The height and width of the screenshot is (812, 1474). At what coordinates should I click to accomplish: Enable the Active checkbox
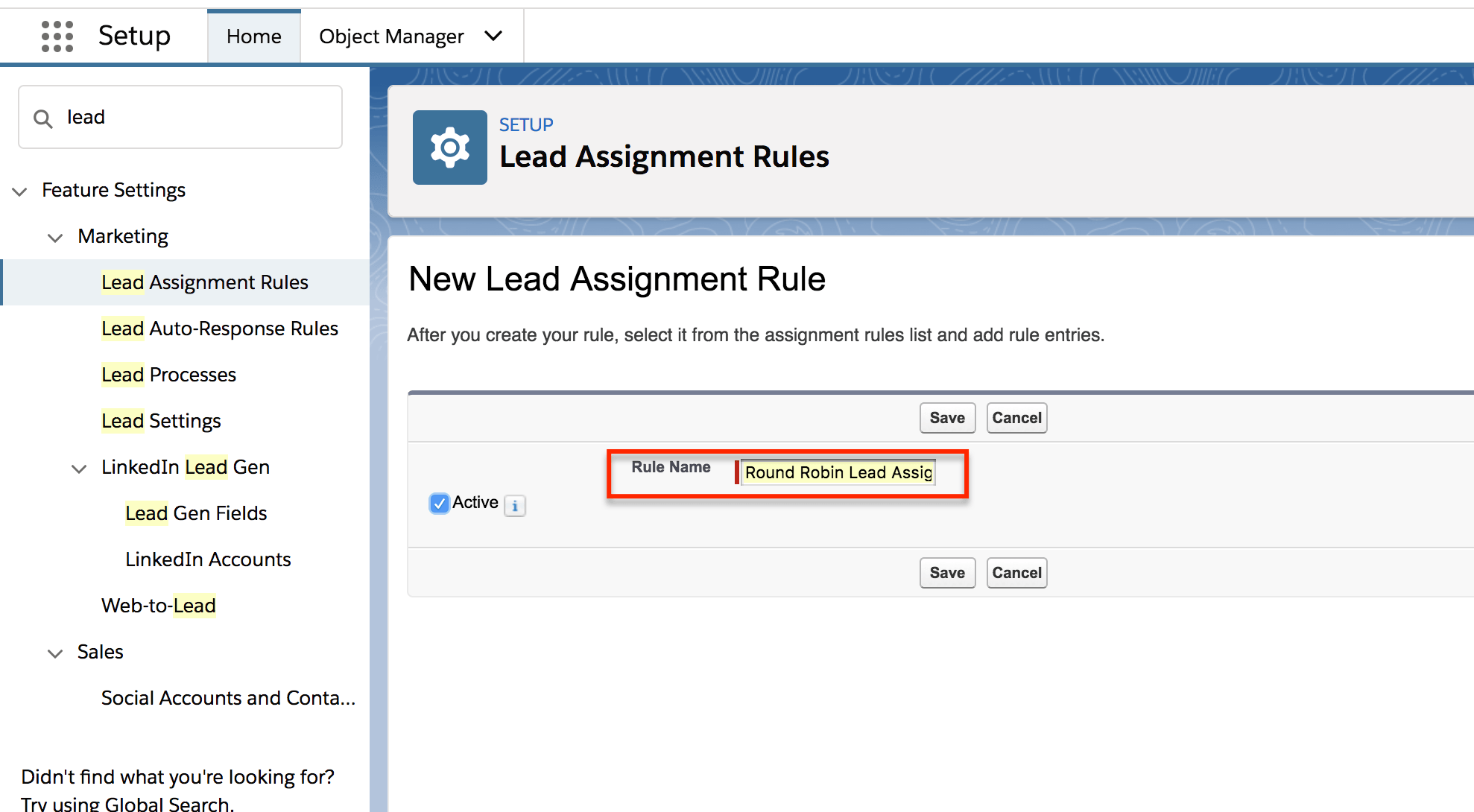click(x=439, y=504)
